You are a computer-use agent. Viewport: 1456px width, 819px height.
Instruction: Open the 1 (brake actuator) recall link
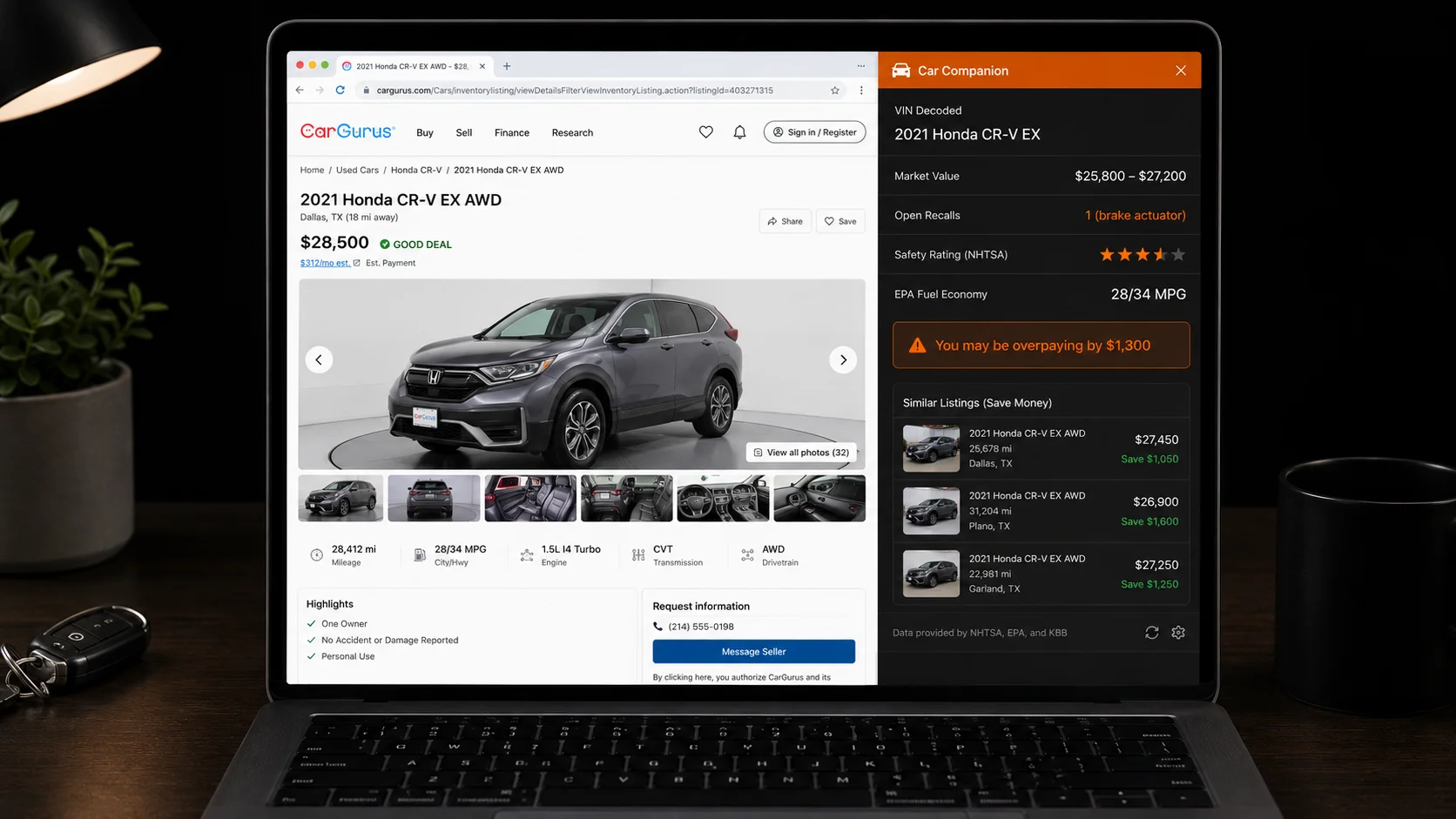(1136, 216)
